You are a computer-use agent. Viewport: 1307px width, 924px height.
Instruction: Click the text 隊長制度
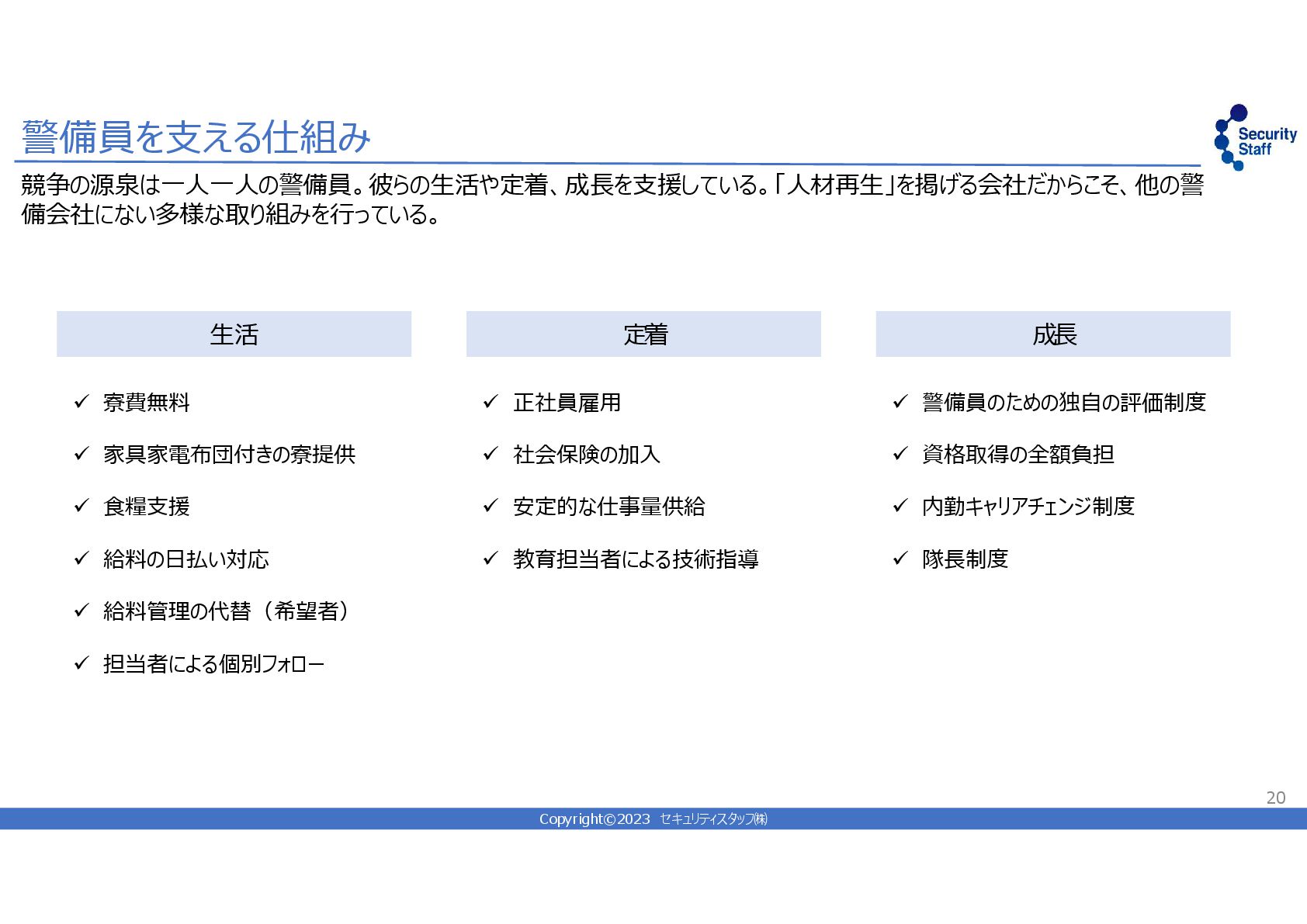966,559
